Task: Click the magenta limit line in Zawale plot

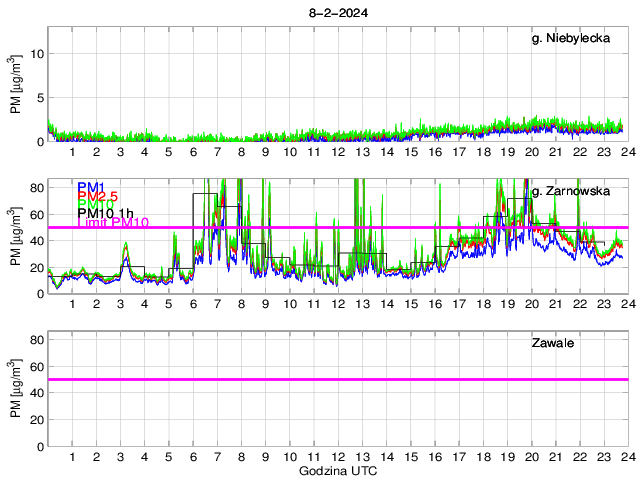Action: [x=337, y=379]
